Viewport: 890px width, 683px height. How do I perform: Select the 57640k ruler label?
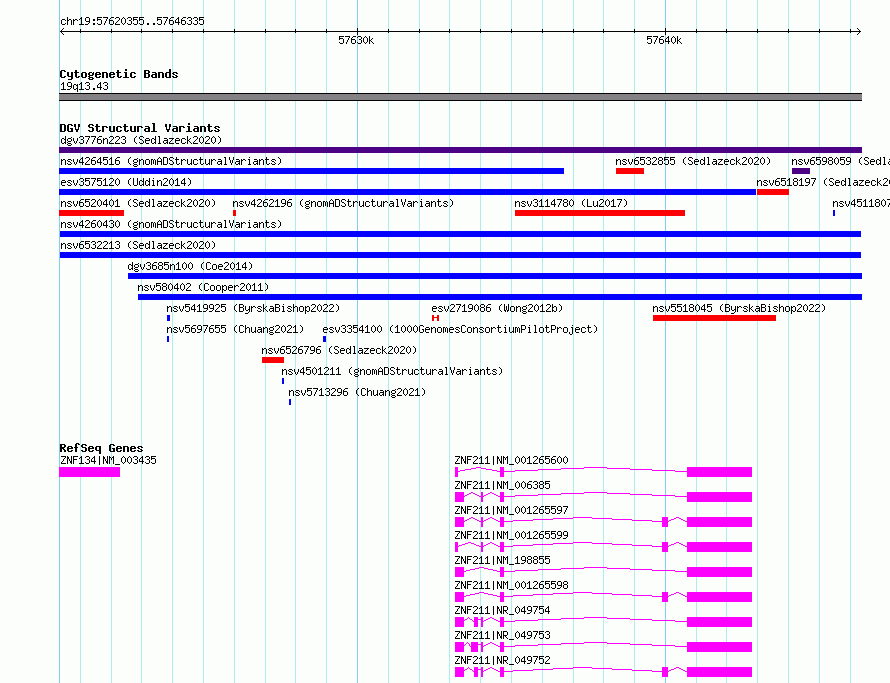point(664,40)
